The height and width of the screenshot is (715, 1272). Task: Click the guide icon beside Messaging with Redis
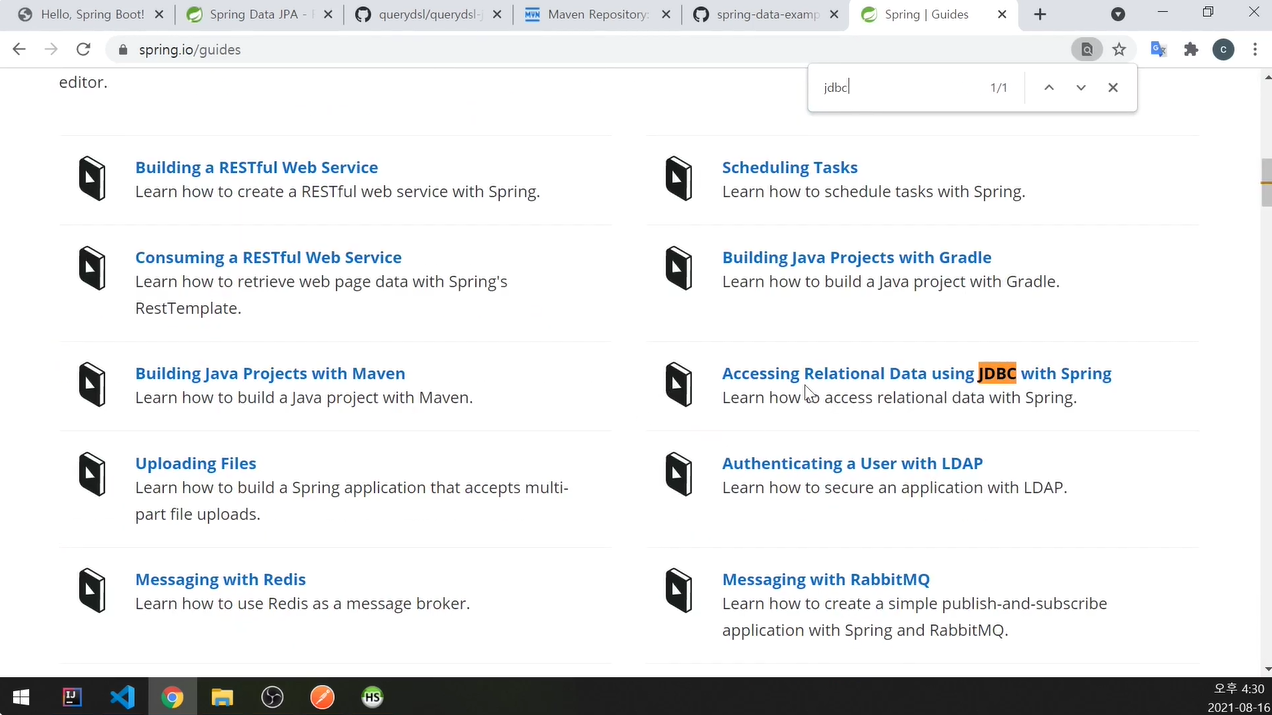(92, 591)
